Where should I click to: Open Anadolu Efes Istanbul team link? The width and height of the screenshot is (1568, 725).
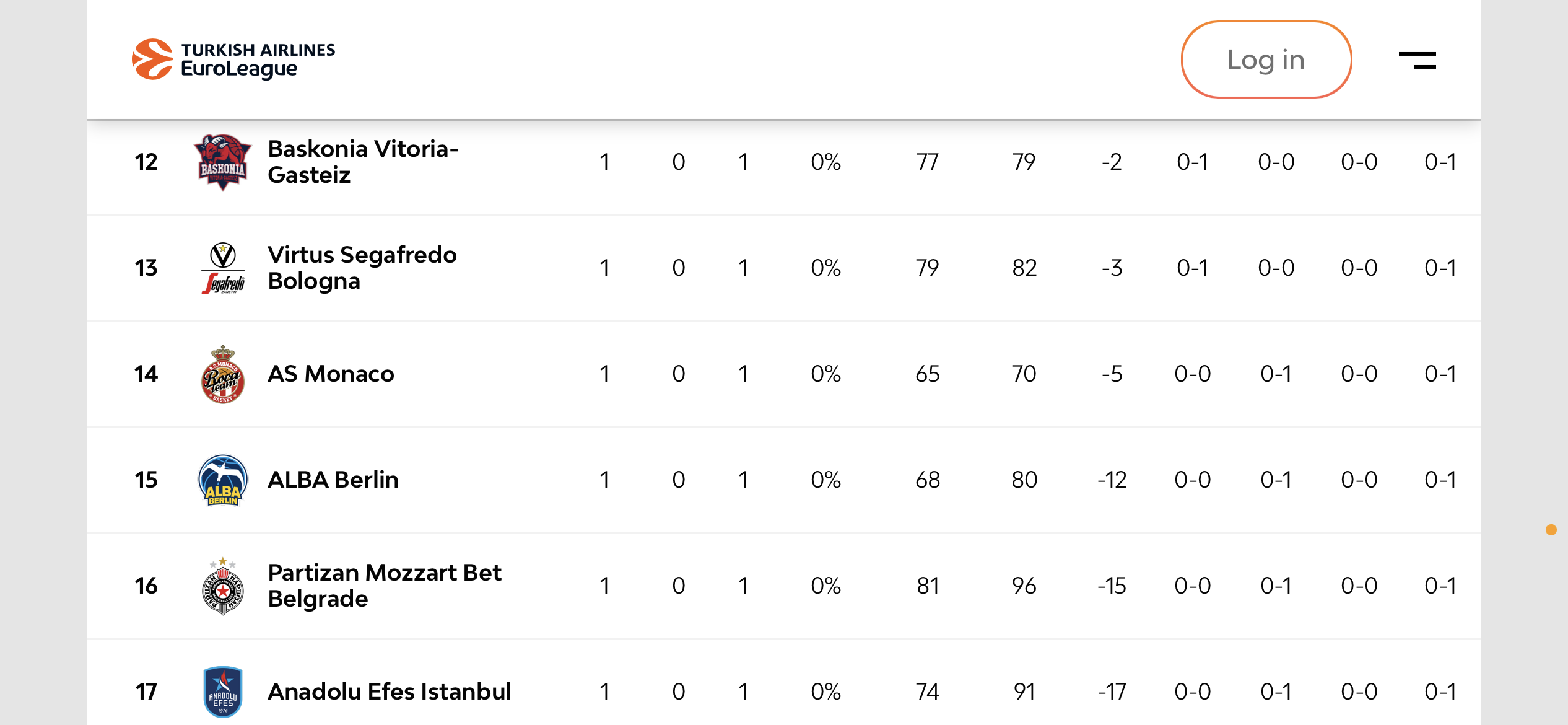pos(390,692)
